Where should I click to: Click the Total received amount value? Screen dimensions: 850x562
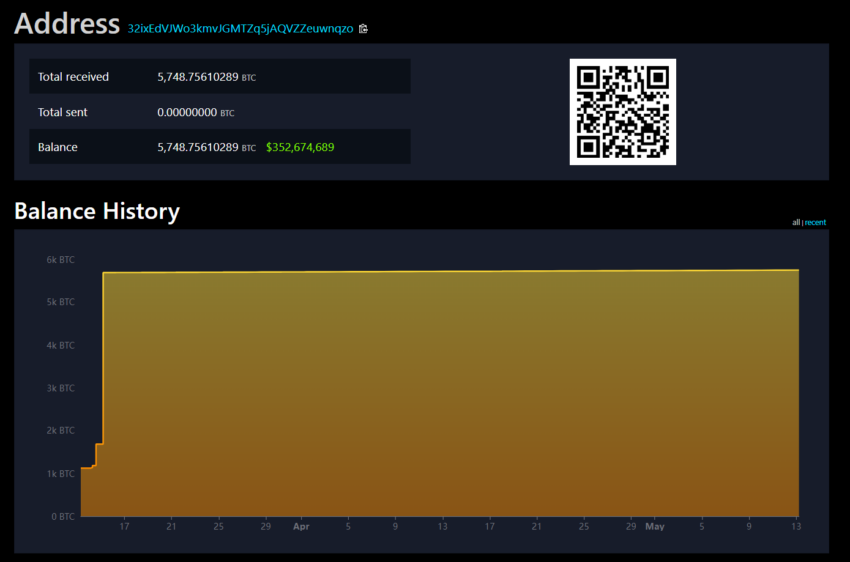pyautogui.click(x=198, y=77)
